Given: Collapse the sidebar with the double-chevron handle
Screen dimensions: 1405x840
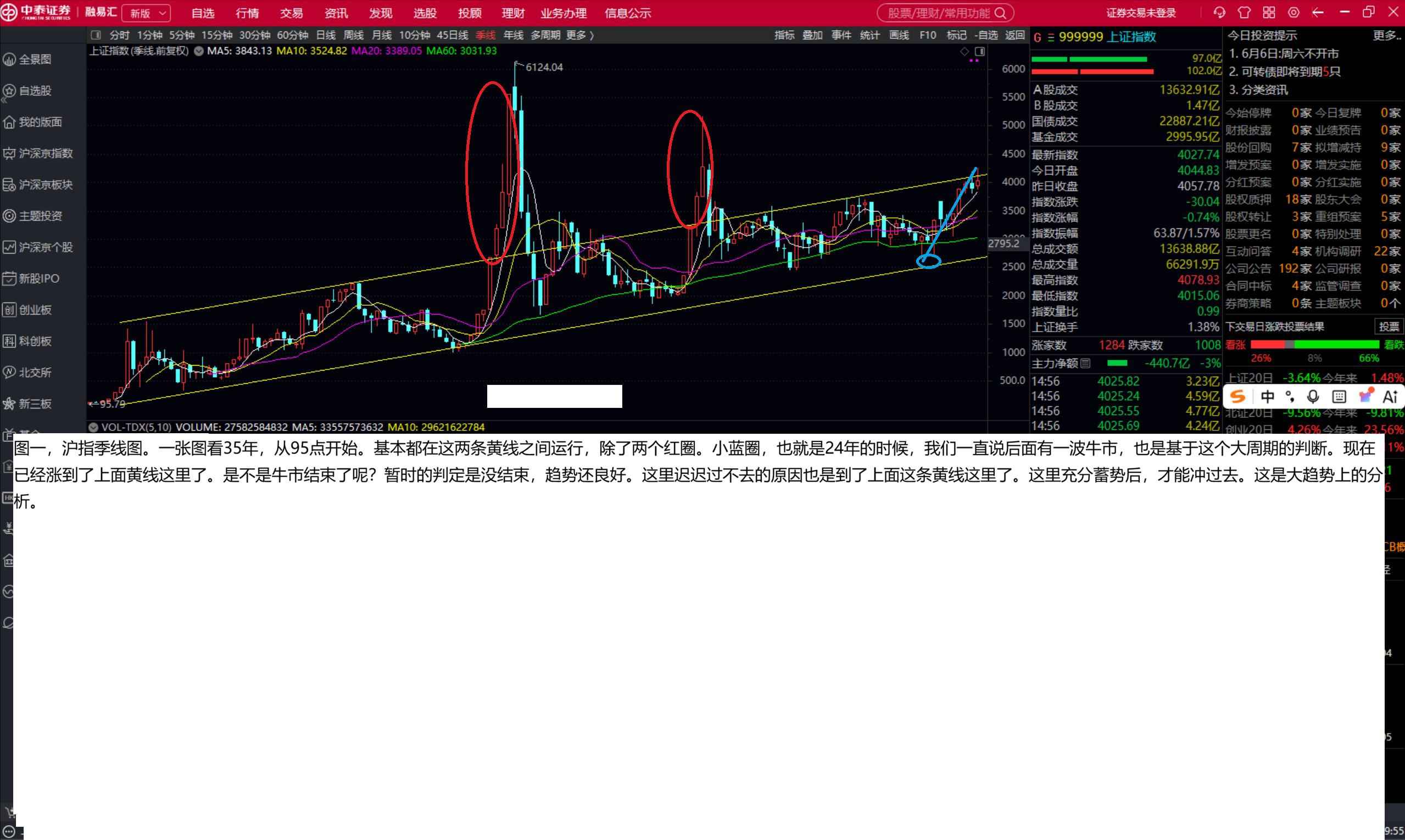Looking at the screenshot, I should click(4, 100).
